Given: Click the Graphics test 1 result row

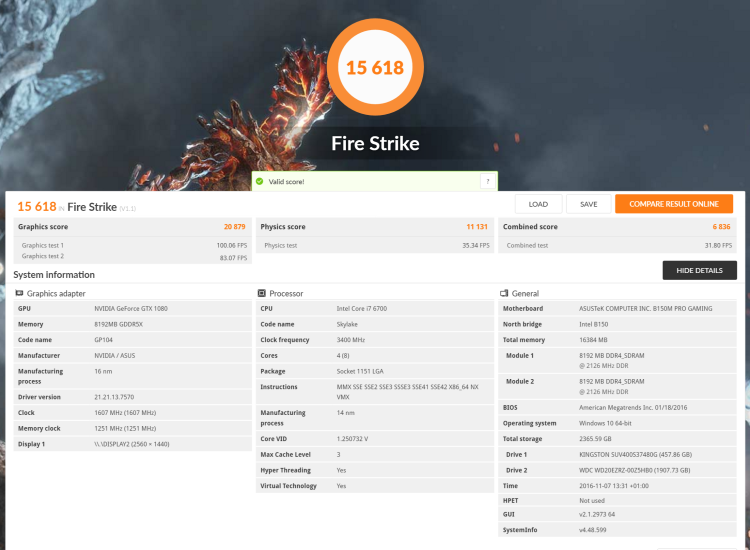Looking at the screenshot, I should (x=132, y=245).
